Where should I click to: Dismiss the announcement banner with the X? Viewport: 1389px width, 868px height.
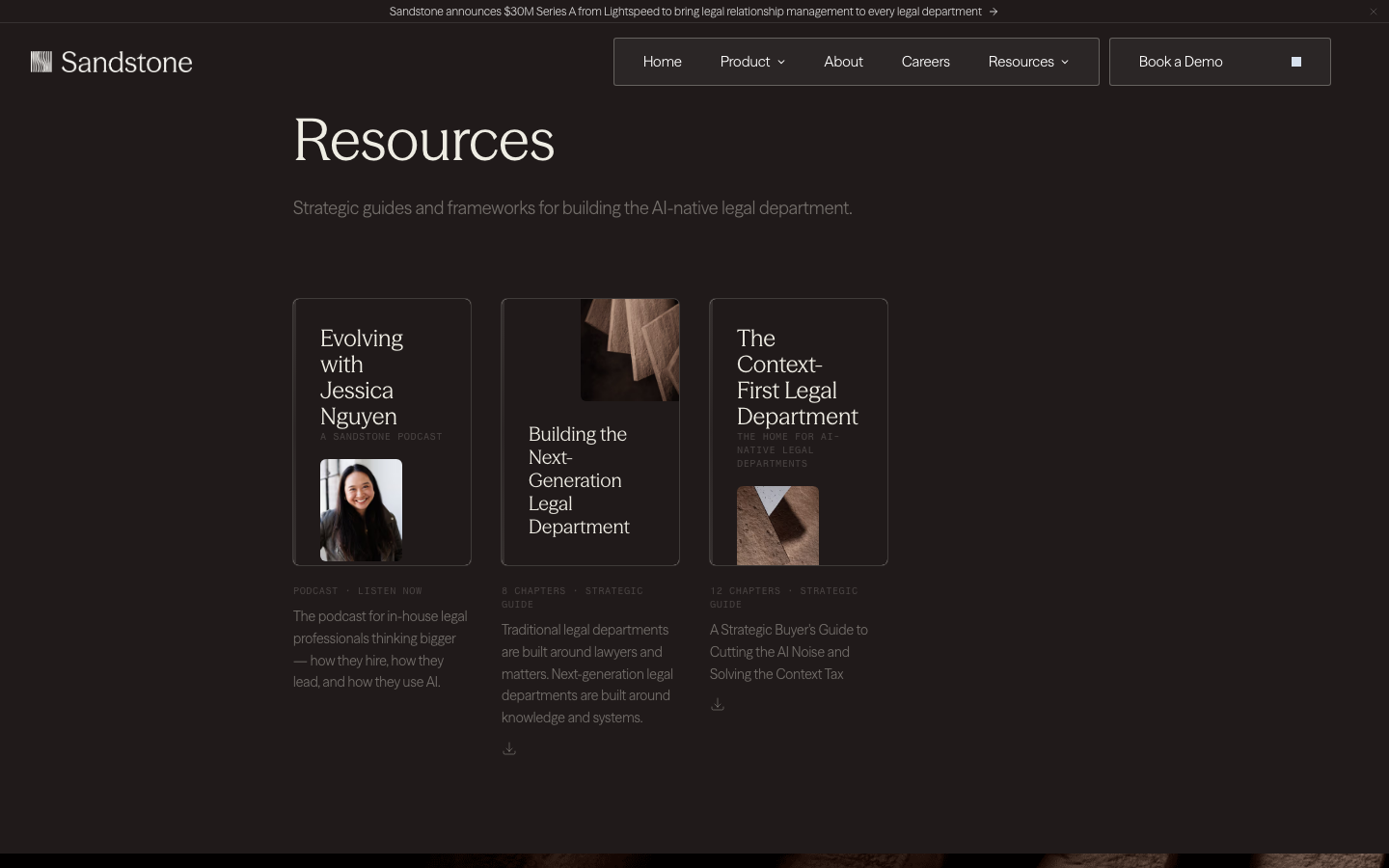click(x=1374, y=12)
